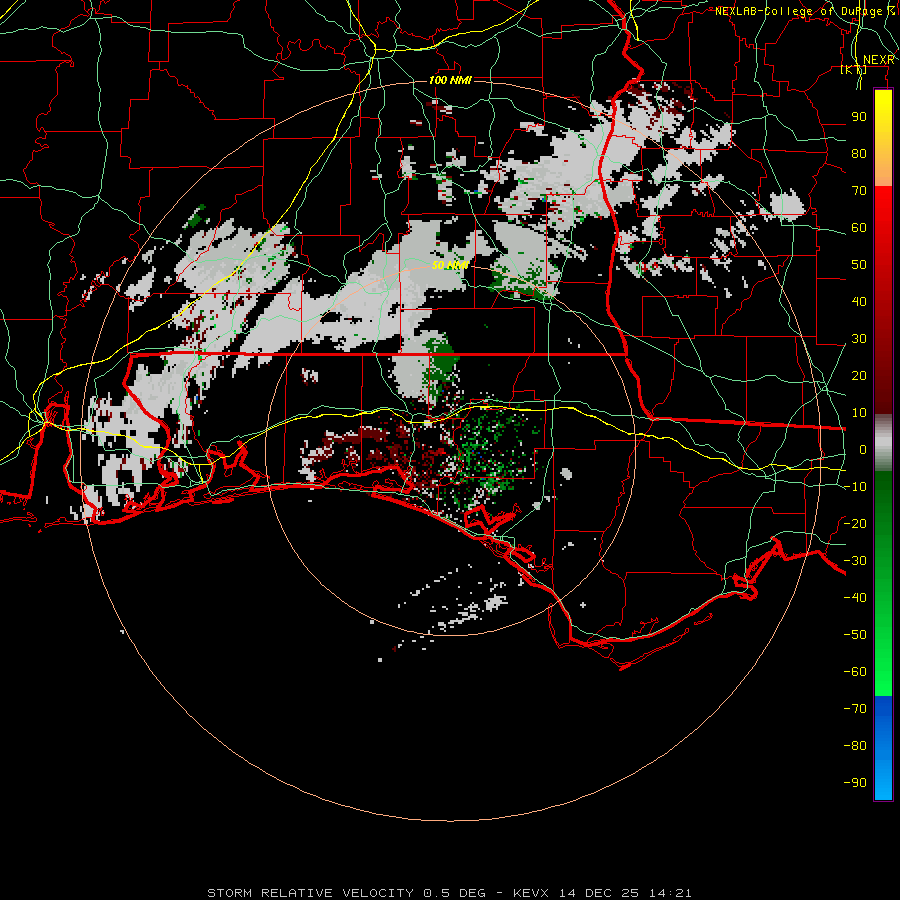This screenshot has height=900, width=900.
Task: Select the 90 value on velocity scale
Action: click(859, 117)
